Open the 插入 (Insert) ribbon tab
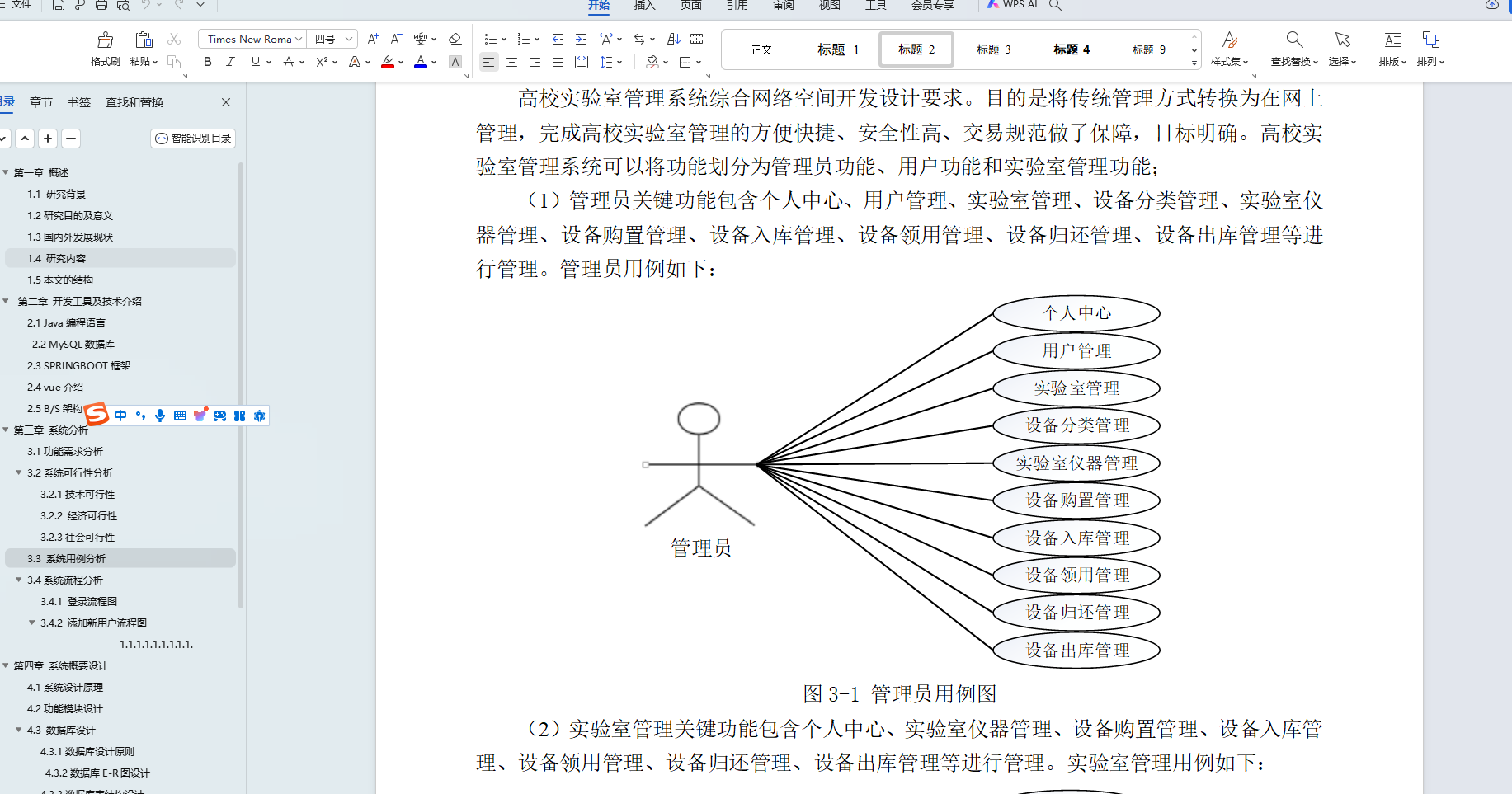The image size is (1512, 794). pos(644,5)
